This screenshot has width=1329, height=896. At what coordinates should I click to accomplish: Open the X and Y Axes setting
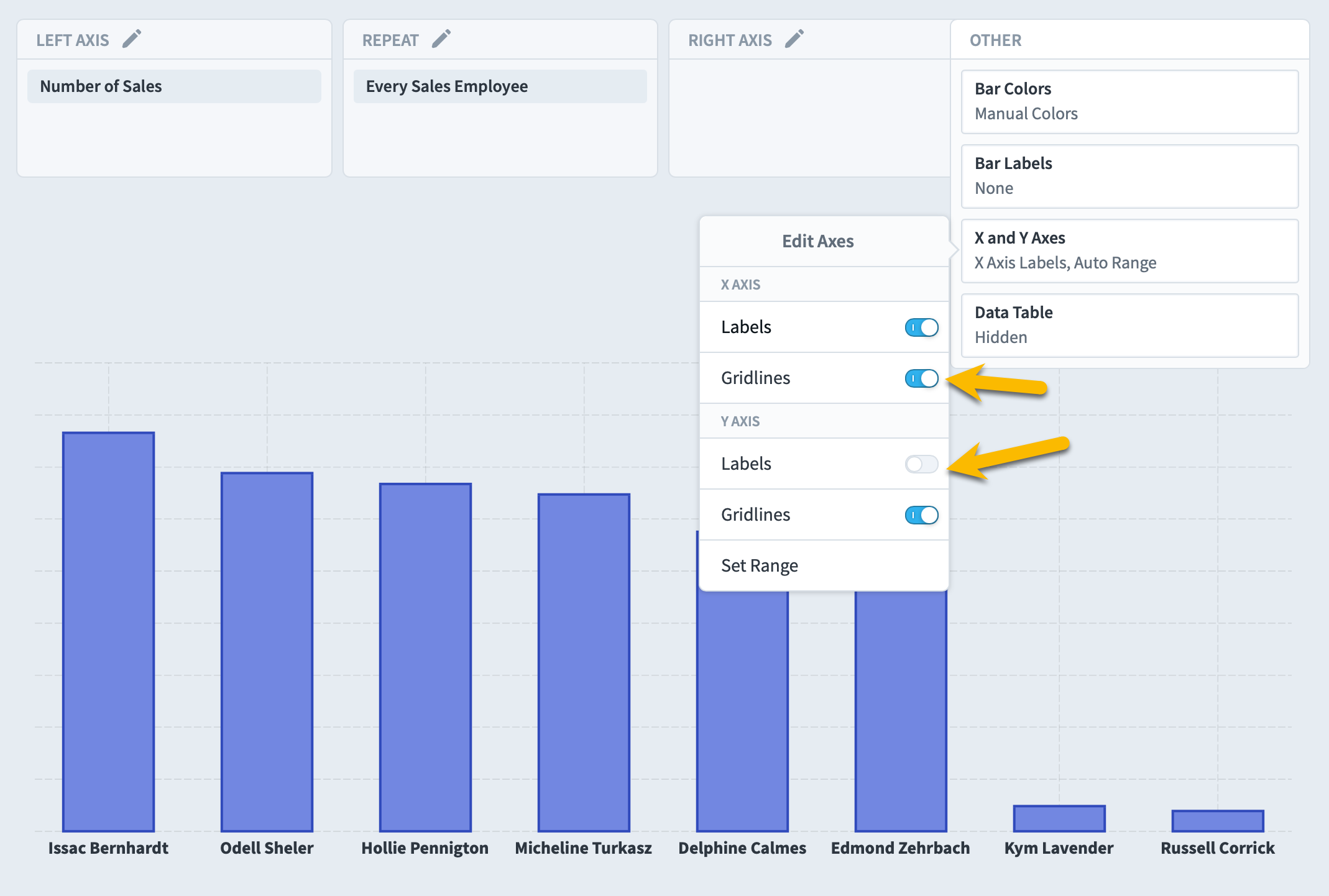(x=1129, y=251)
